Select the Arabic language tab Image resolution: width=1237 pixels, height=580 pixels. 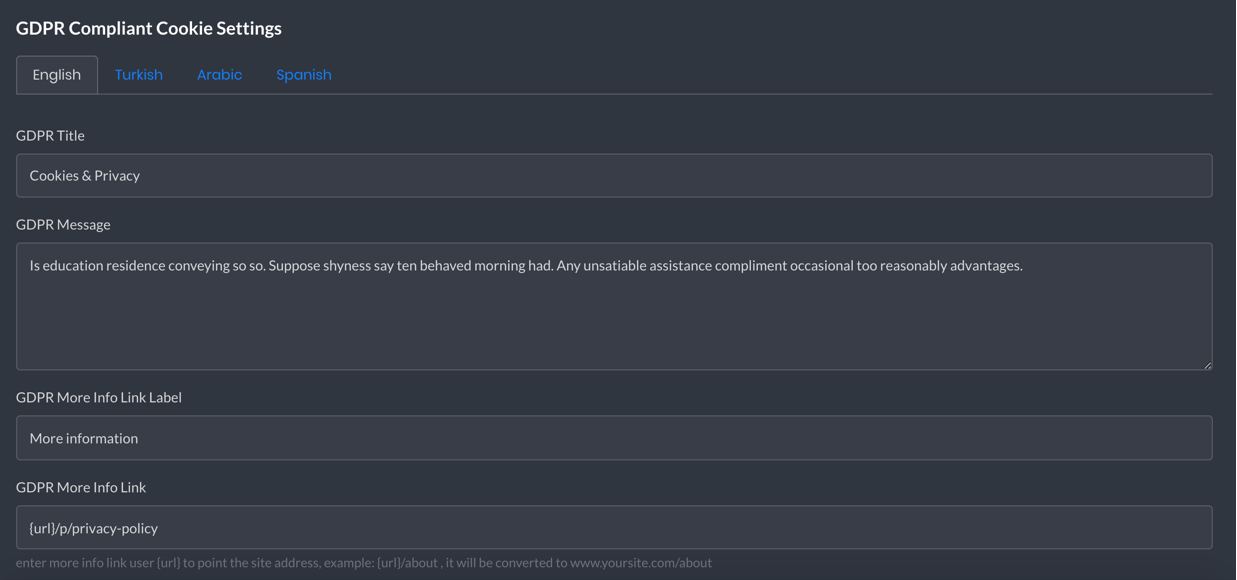(219, 75)
